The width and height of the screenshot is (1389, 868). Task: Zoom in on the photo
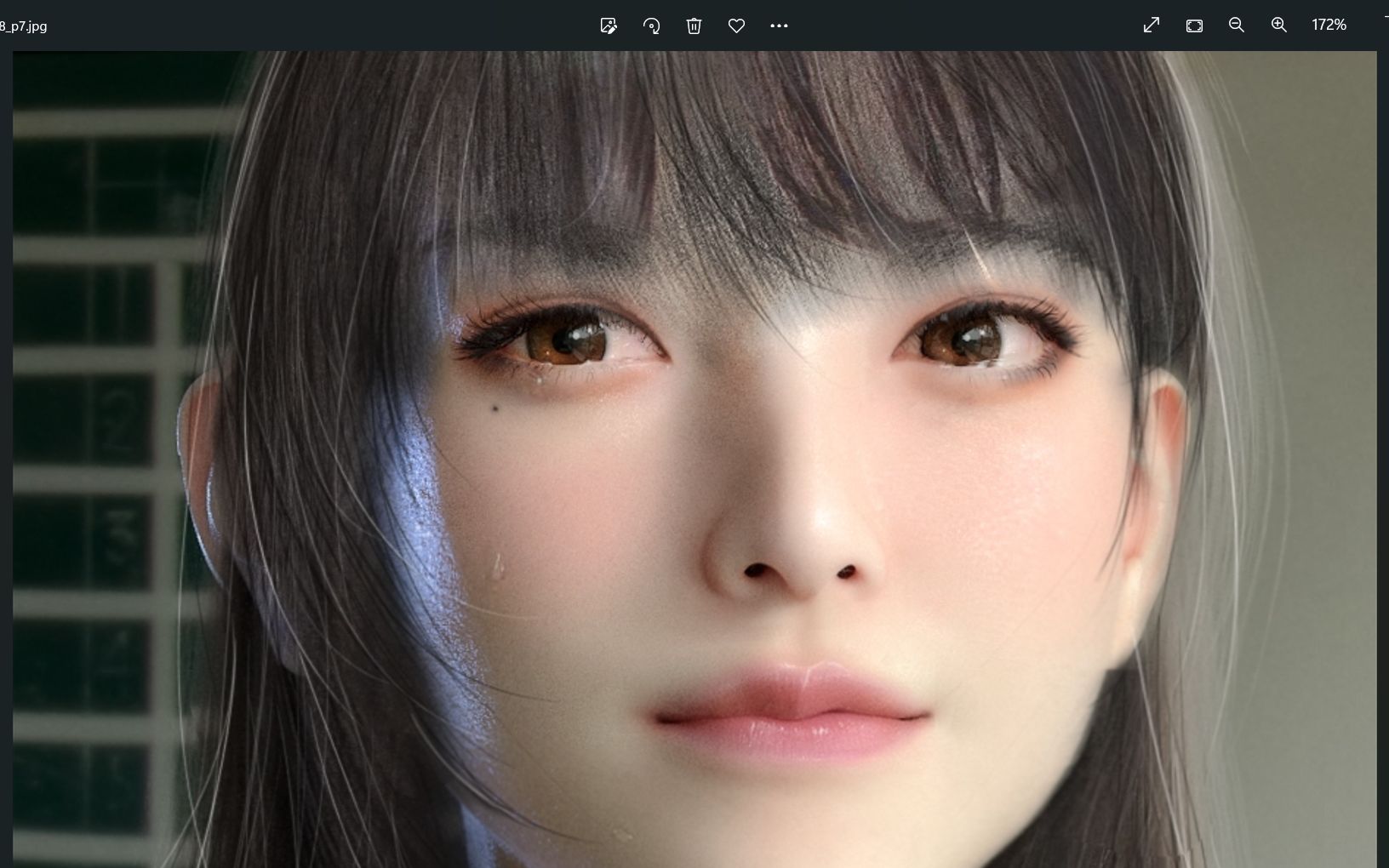(x=1279, y=25)
